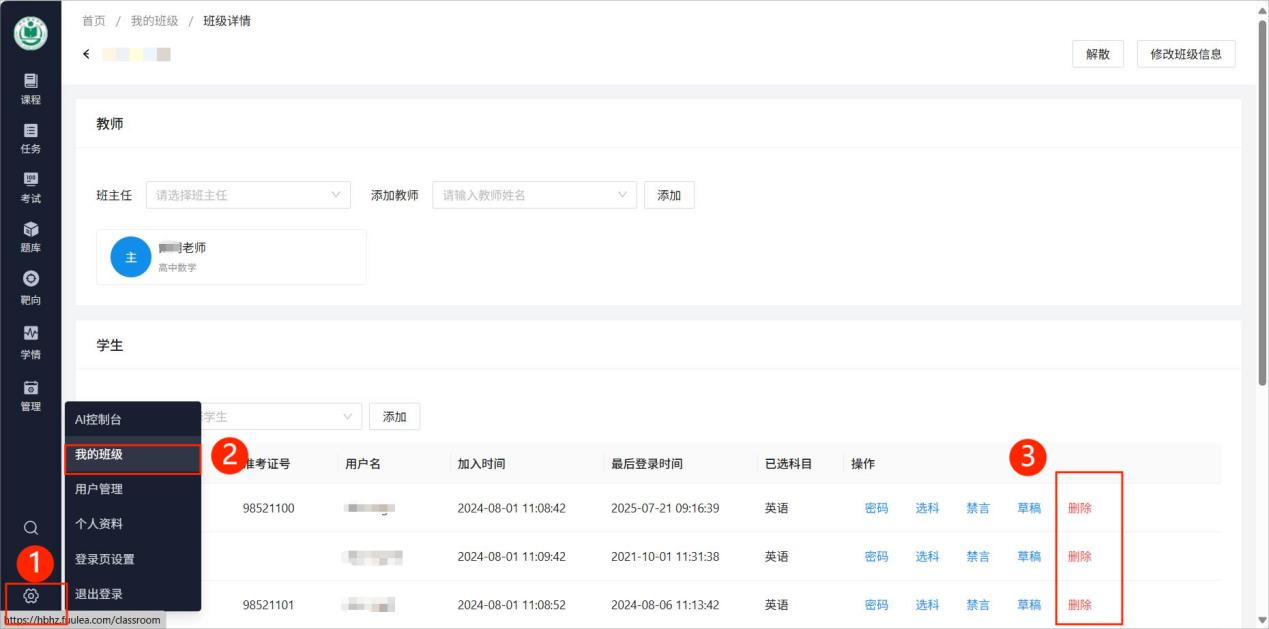
Task: Open the 班主任 dropdown selector
Action: (248, 195)
